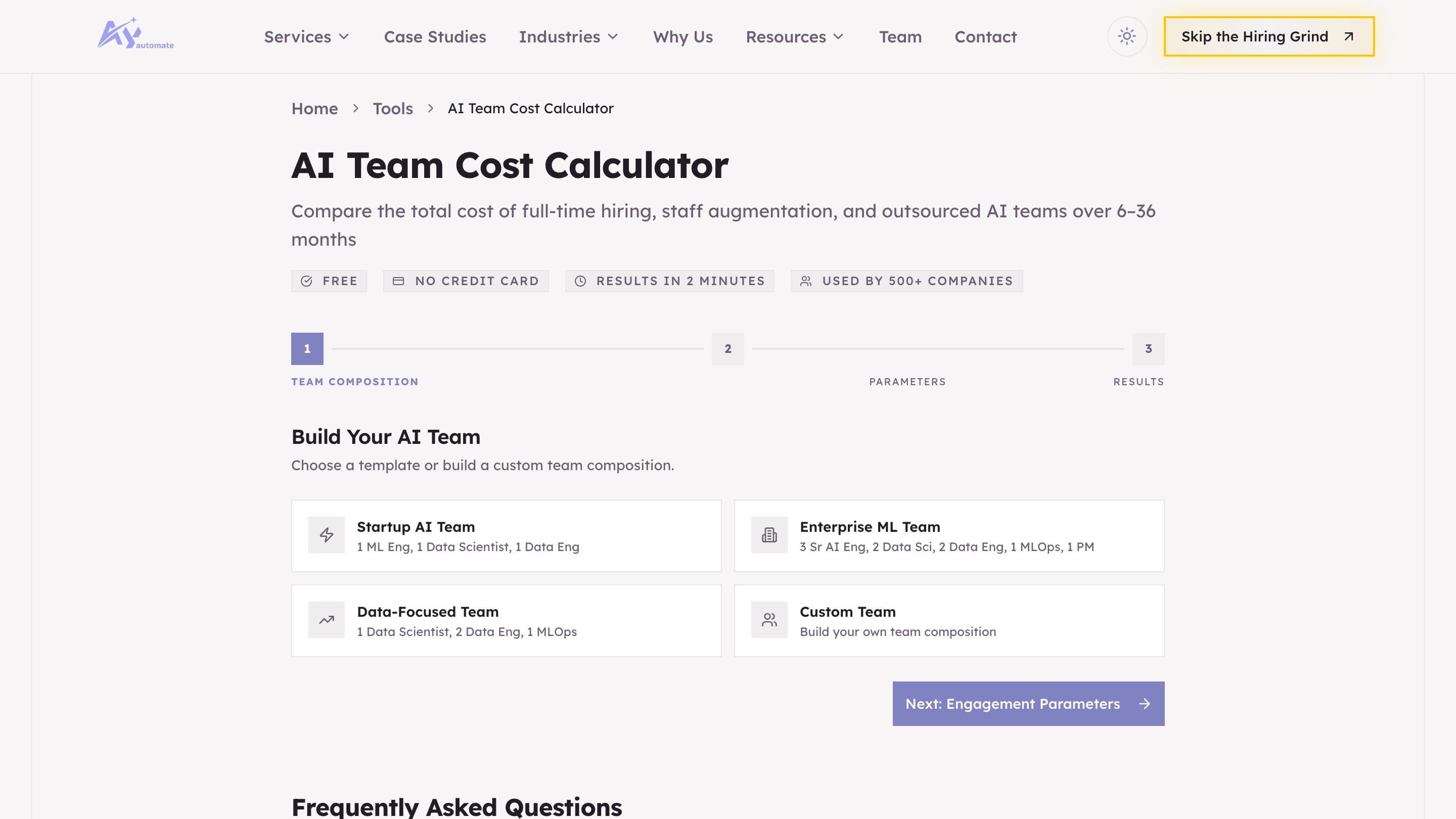This screenshot has width=1456, height=819.
Task: Click the building icon on Enterprise ML Team
Action: click(x=768, y=535)
